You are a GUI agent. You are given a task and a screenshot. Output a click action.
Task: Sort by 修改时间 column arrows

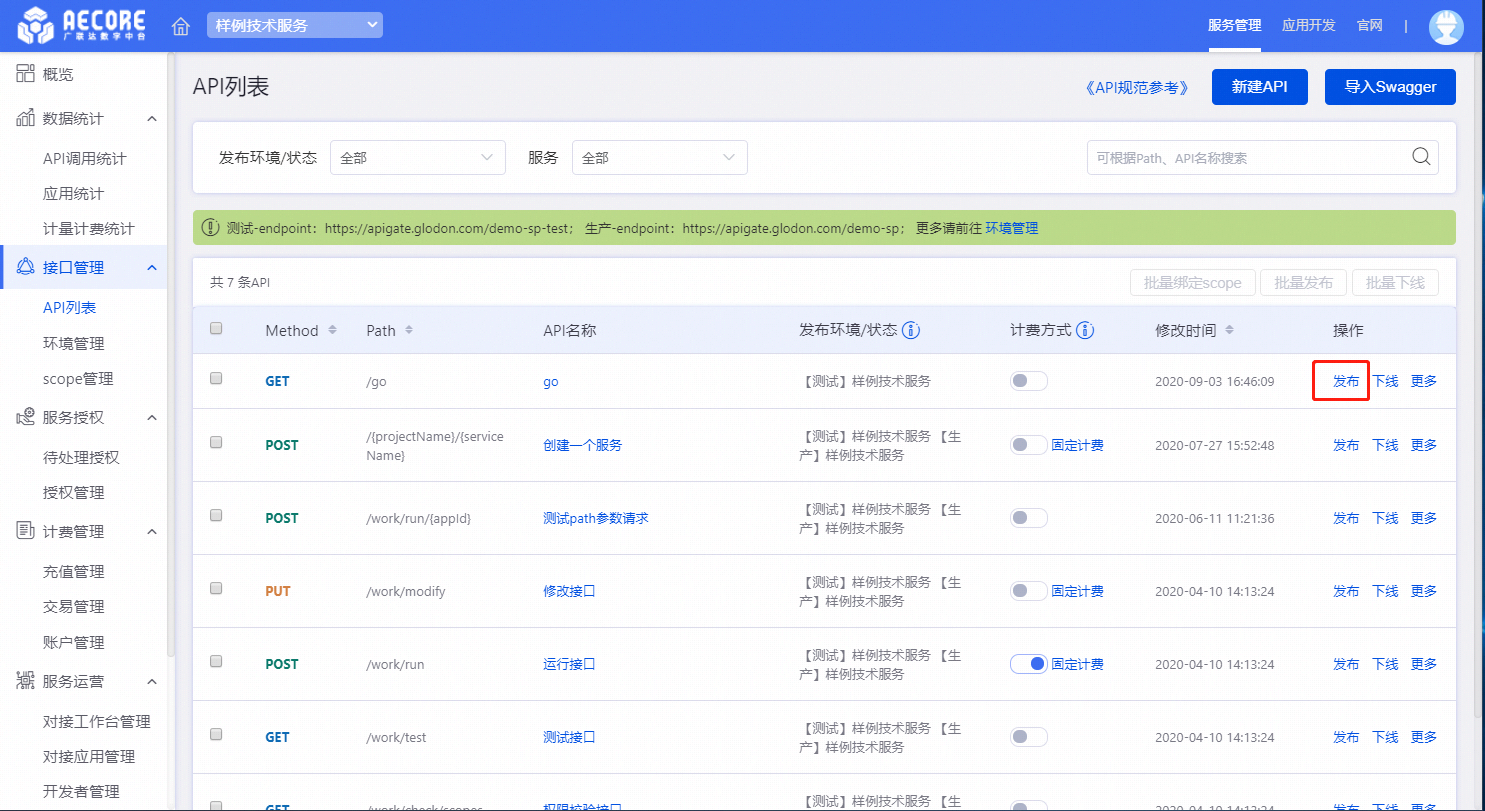click(x=1229, y=330)
